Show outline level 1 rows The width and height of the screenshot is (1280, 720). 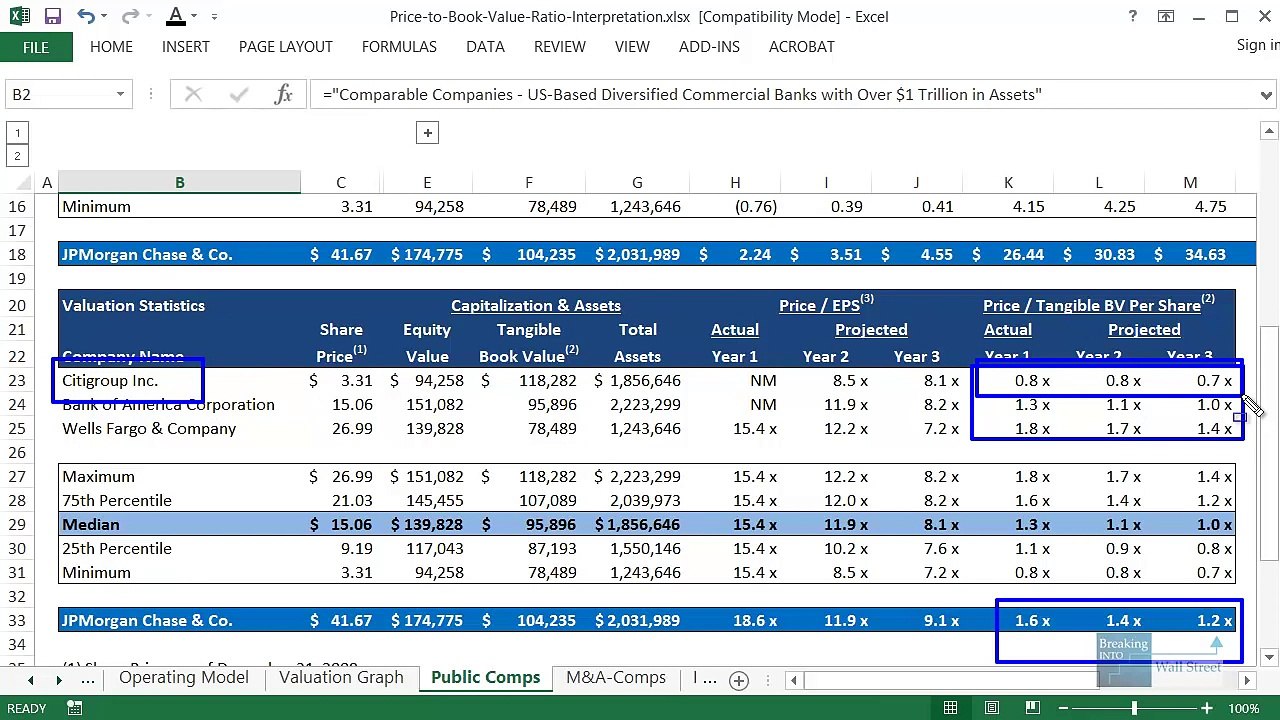[x=17, y=133]
